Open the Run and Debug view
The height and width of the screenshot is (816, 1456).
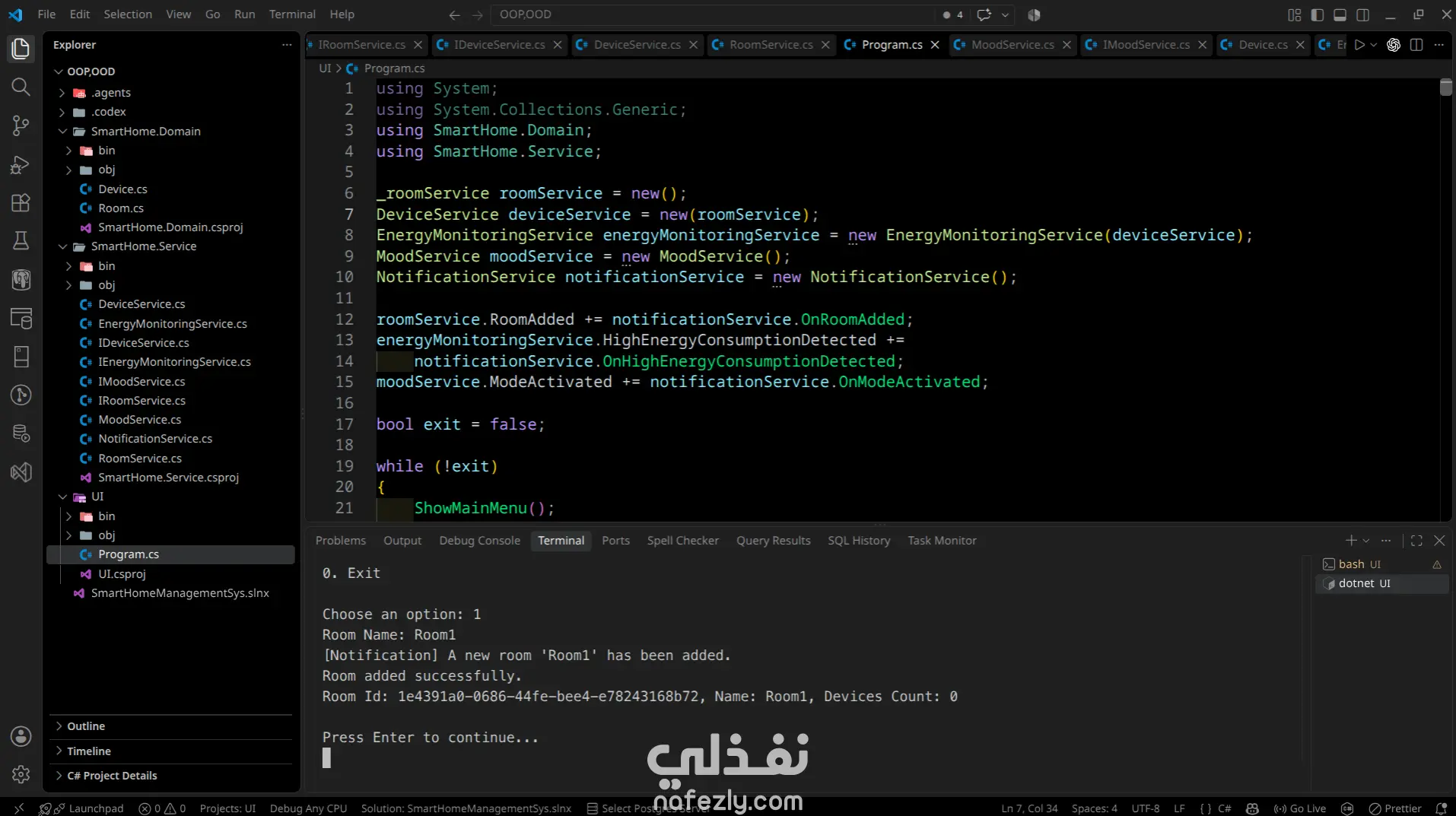point(21,164)
